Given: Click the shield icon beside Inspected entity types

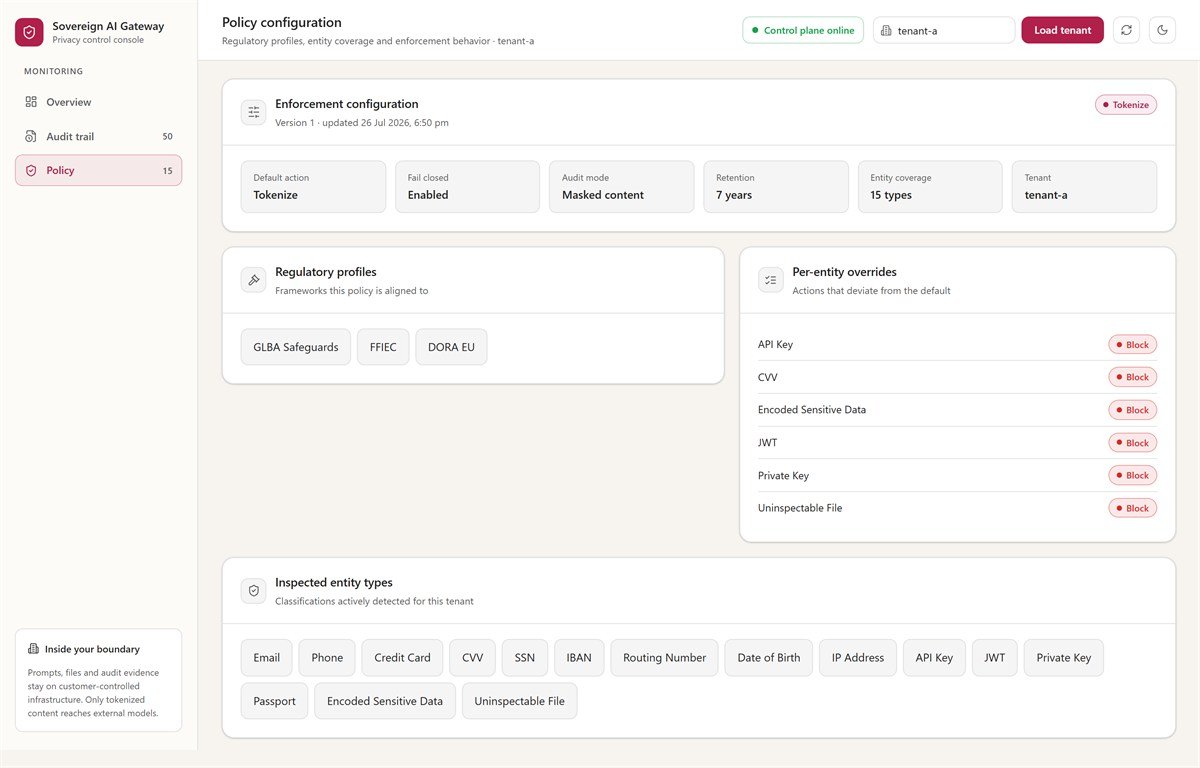Looking at the screenshot, I should click(254, 591).
